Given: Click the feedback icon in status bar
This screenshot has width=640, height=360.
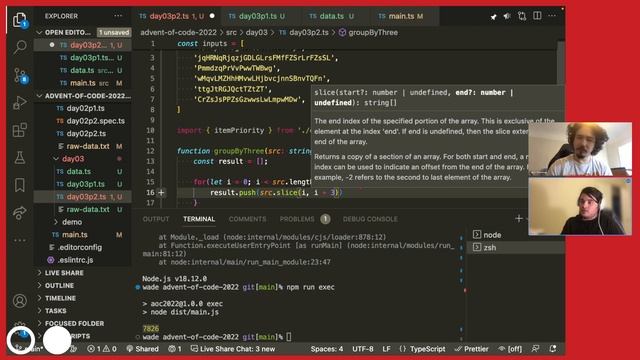Looking at the screenshot, I should [535, 349].
